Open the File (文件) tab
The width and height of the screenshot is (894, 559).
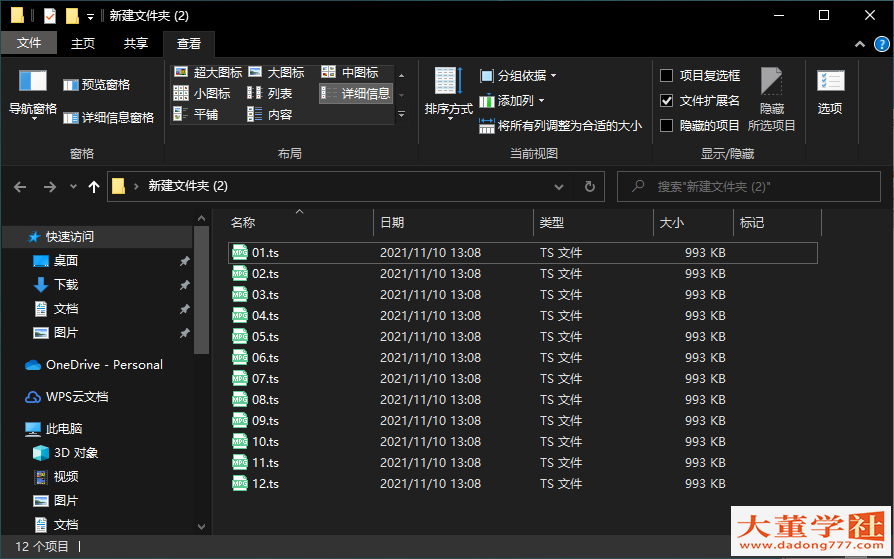(x=29, y=43)
